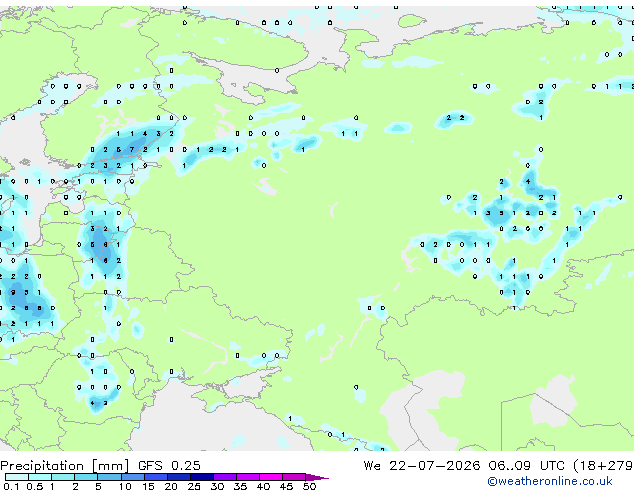Viewport: 634px width, 490px height.
Task: Click the legend label '35'
Action: point(240,486)
